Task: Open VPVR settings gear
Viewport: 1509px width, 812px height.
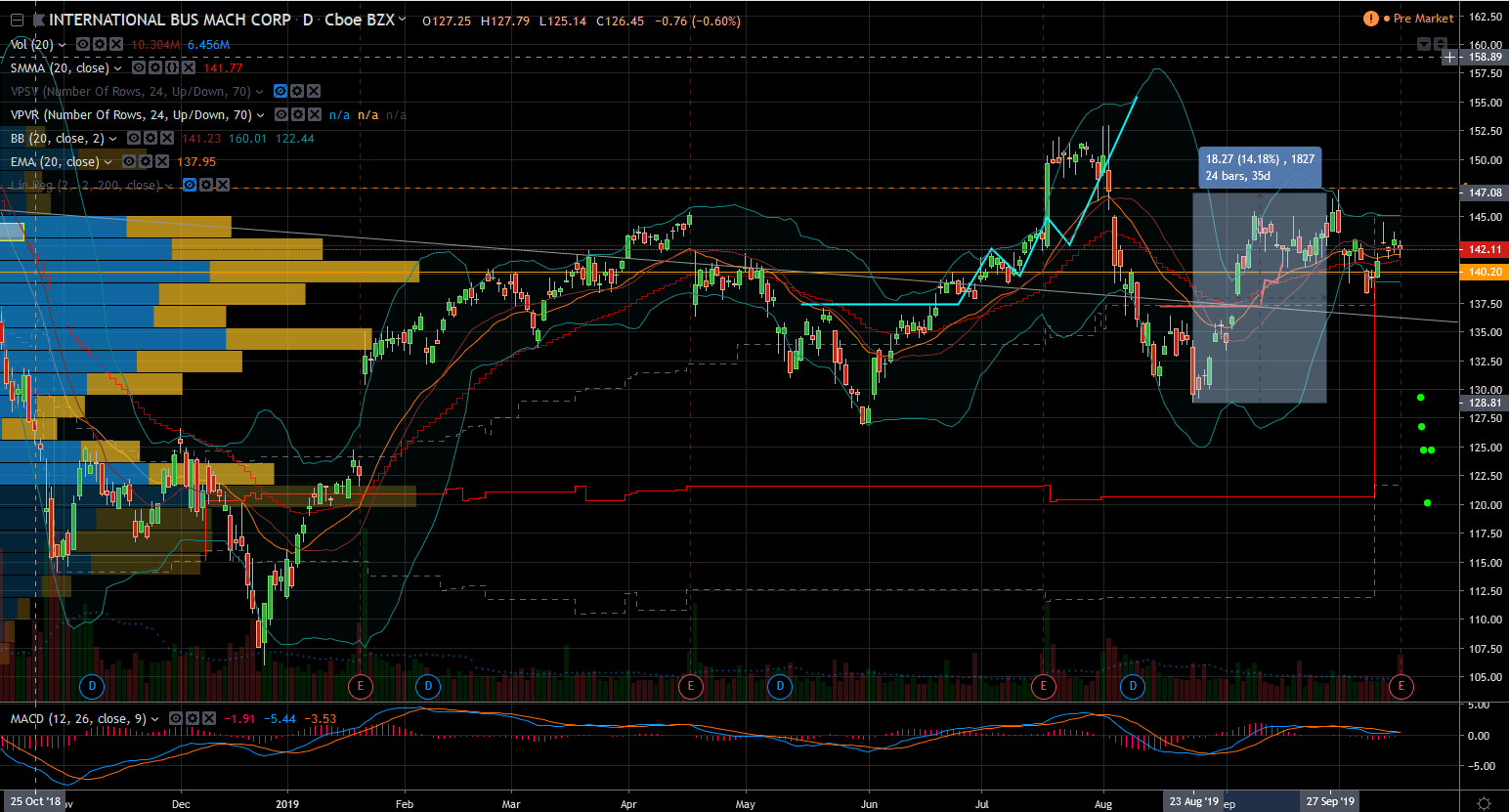Action: [x=298, y=114]
